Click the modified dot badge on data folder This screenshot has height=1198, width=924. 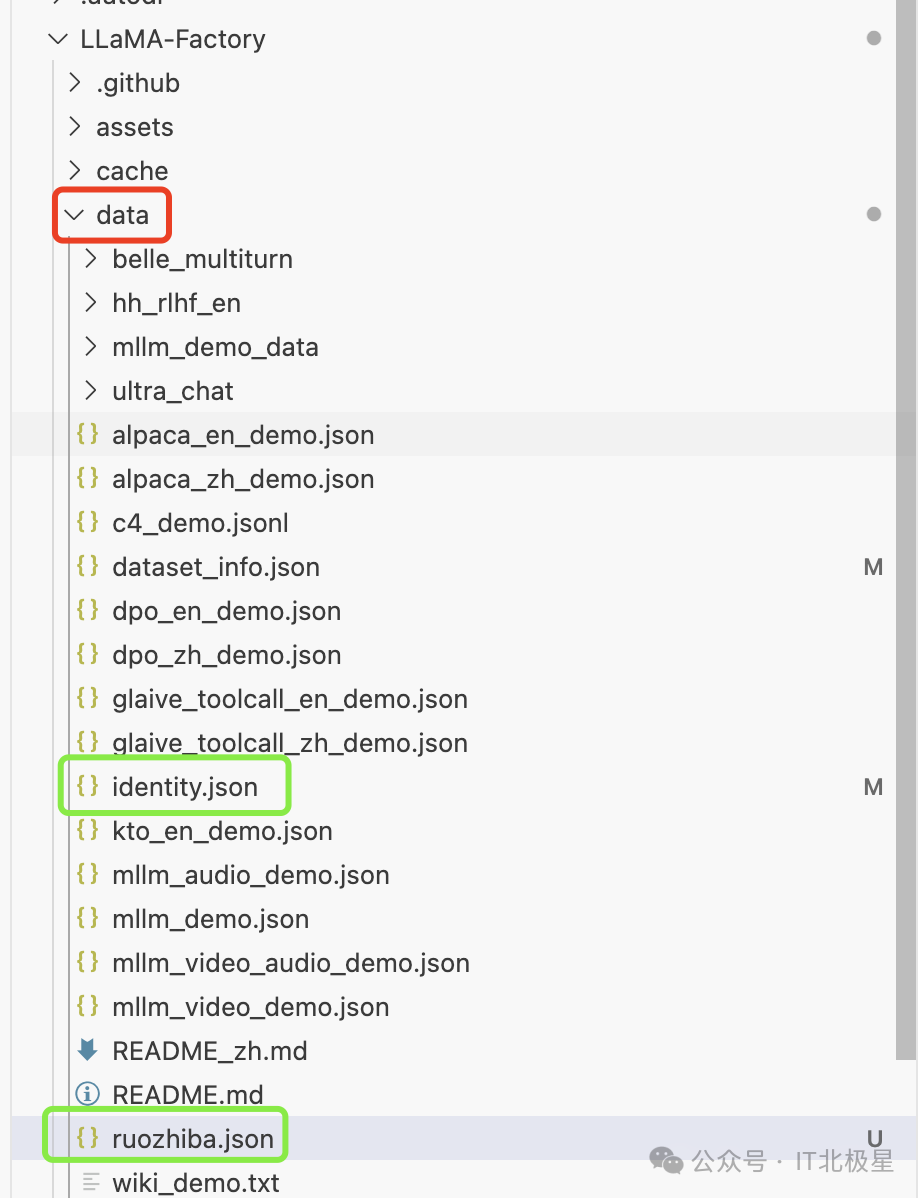tap(874, 214)
